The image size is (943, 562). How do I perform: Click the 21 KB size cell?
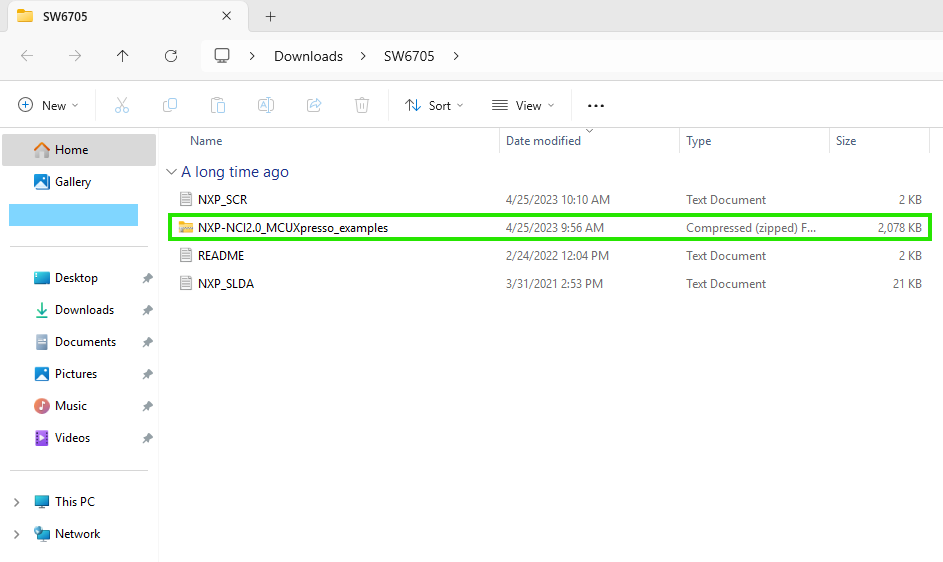tap(907, 283)
